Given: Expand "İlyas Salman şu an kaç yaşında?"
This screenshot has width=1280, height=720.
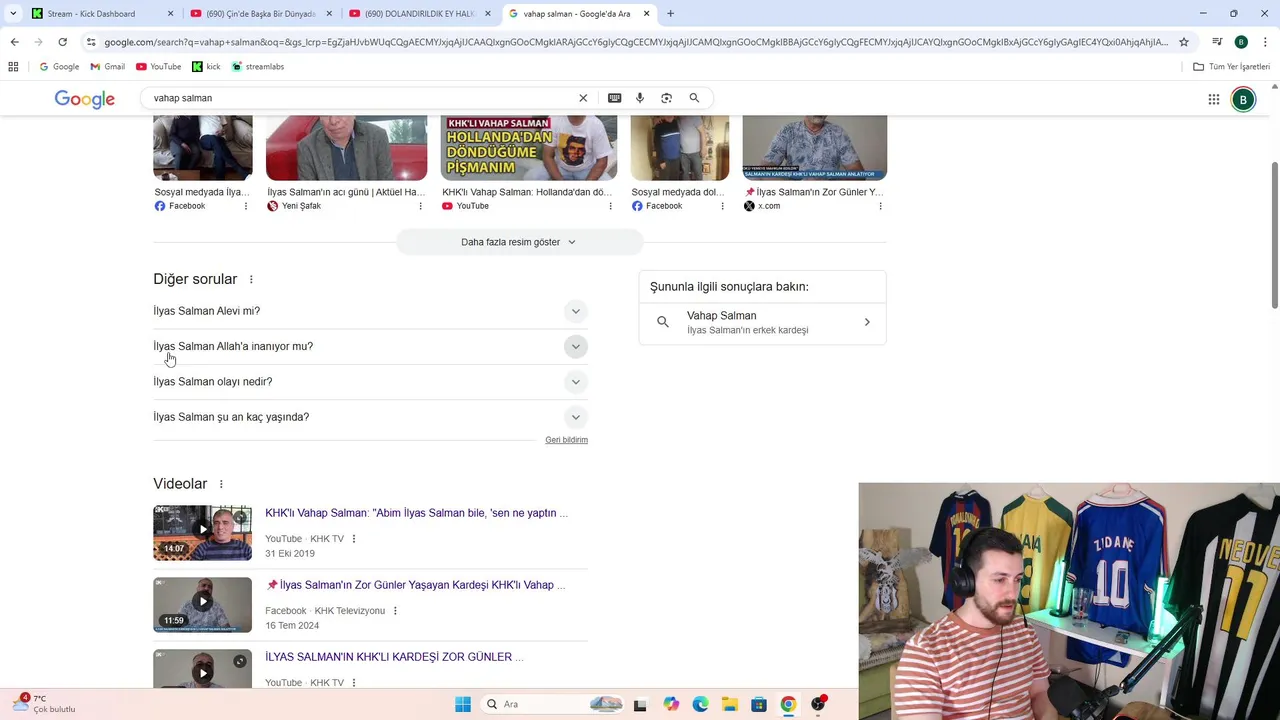Looking at the screenshot, I should pyautogui.click(x=370, y=417).
